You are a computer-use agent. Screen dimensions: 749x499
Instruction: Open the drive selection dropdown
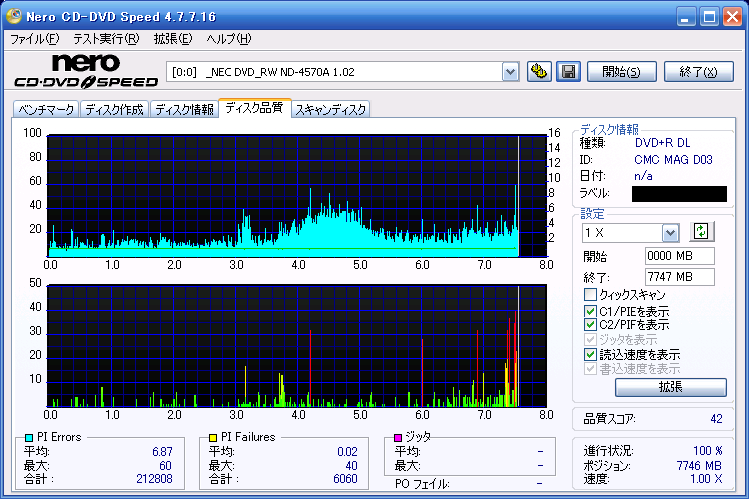point(511,72)
